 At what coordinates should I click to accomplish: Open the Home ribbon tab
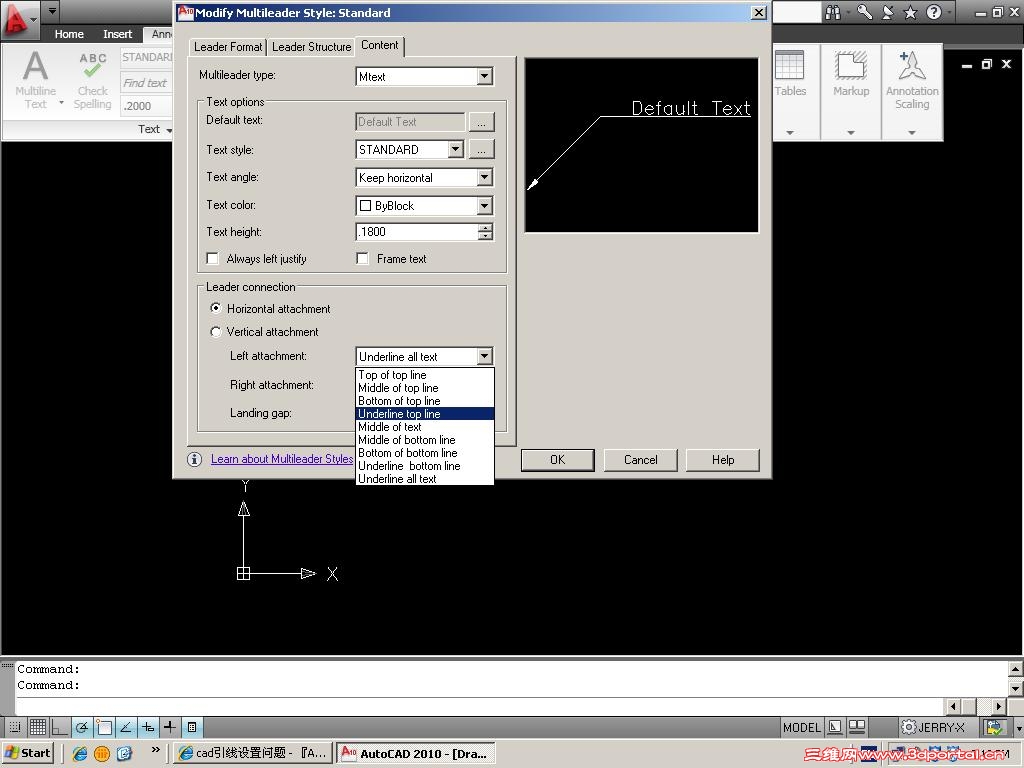[69, 34]
